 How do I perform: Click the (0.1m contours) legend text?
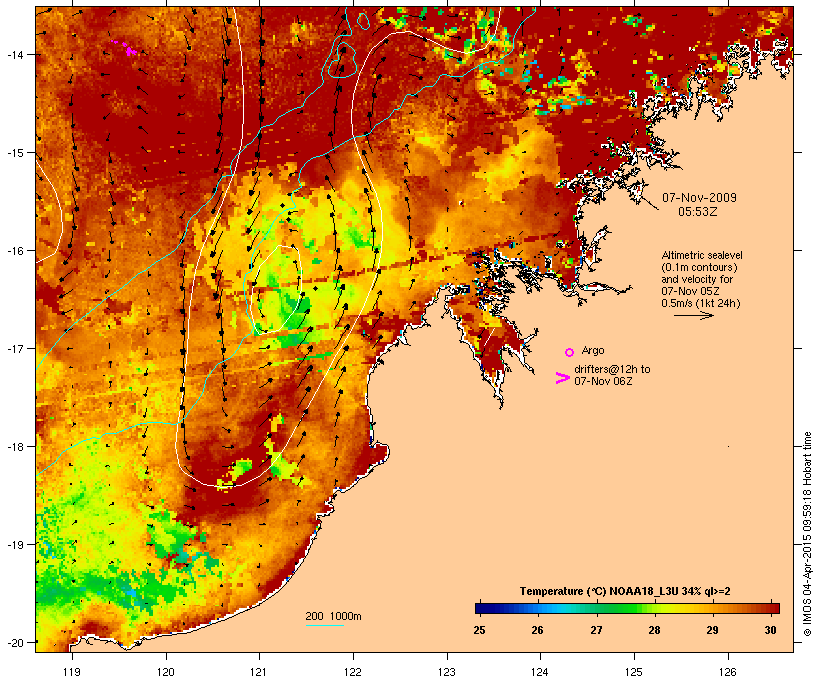[699, 267]
